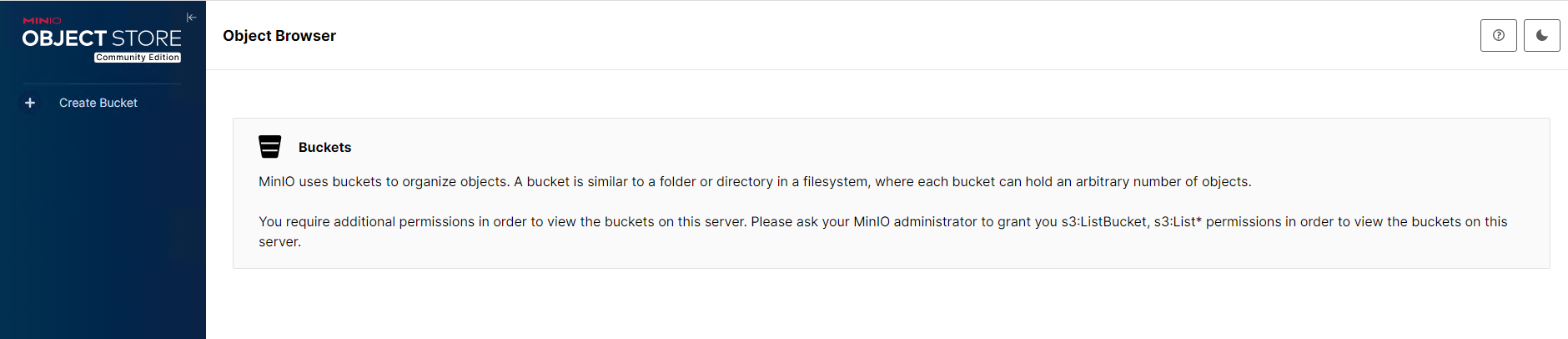Click the OBJECT STORE logo text

(101, 38)
